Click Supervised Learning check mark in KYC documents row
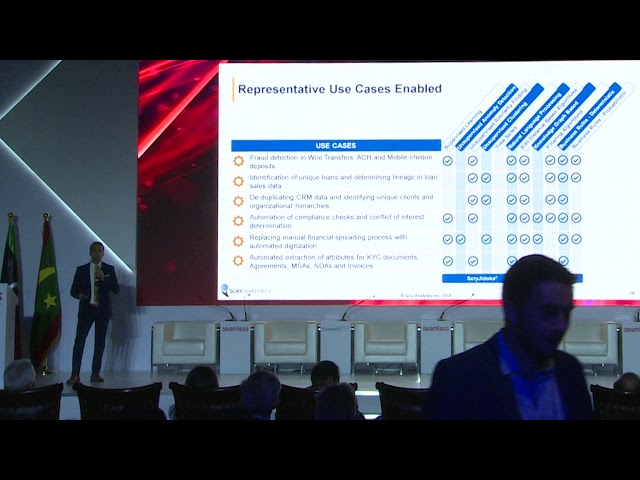This screenshot has height=480, width=640. click(448, 261)
